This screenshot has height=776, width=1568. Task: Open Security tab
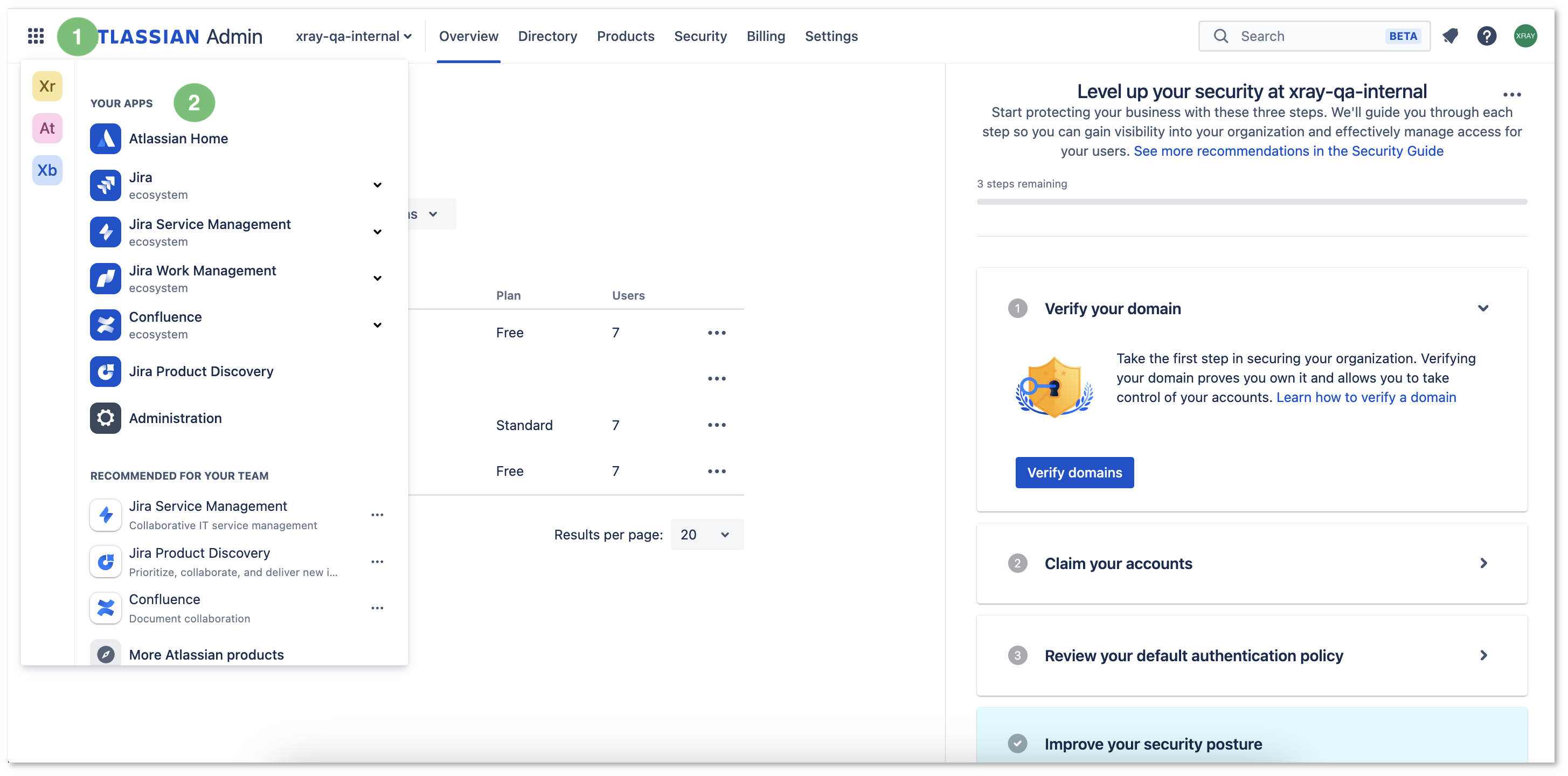click(700, 36)
